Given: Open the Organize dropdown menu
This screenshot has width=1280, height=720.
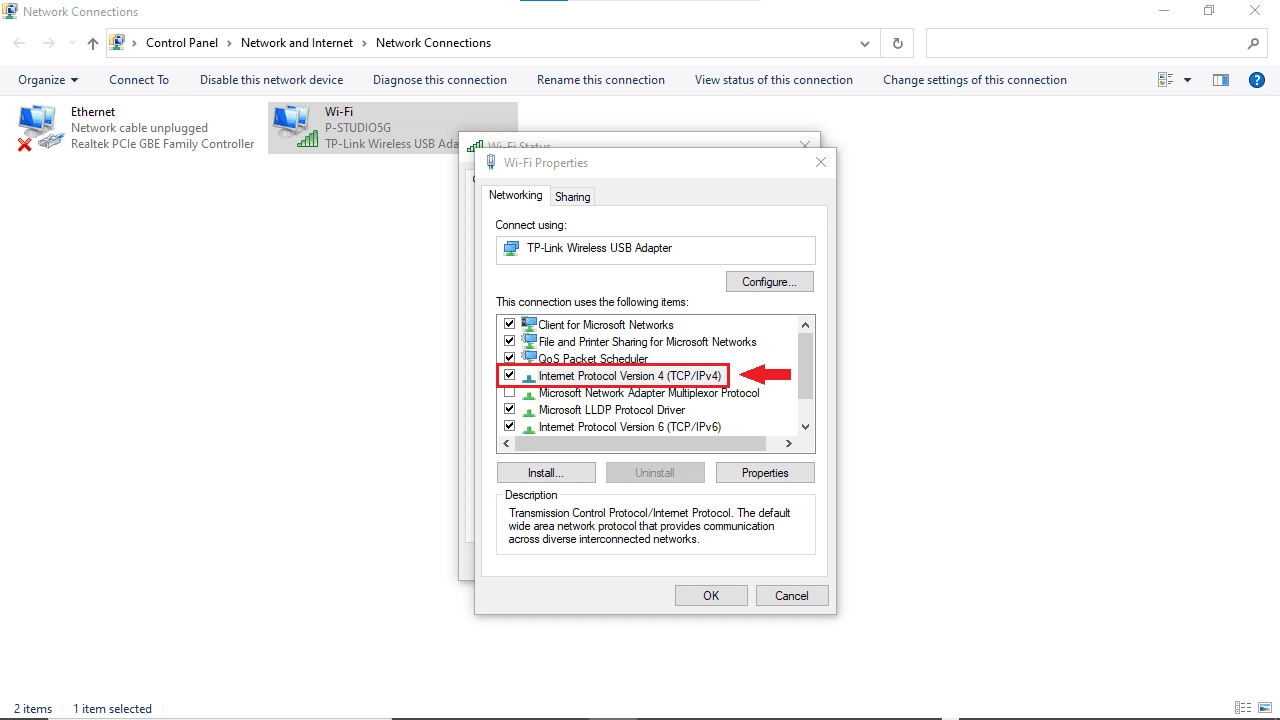Looking at the screenshot, I should coord(48,80).
